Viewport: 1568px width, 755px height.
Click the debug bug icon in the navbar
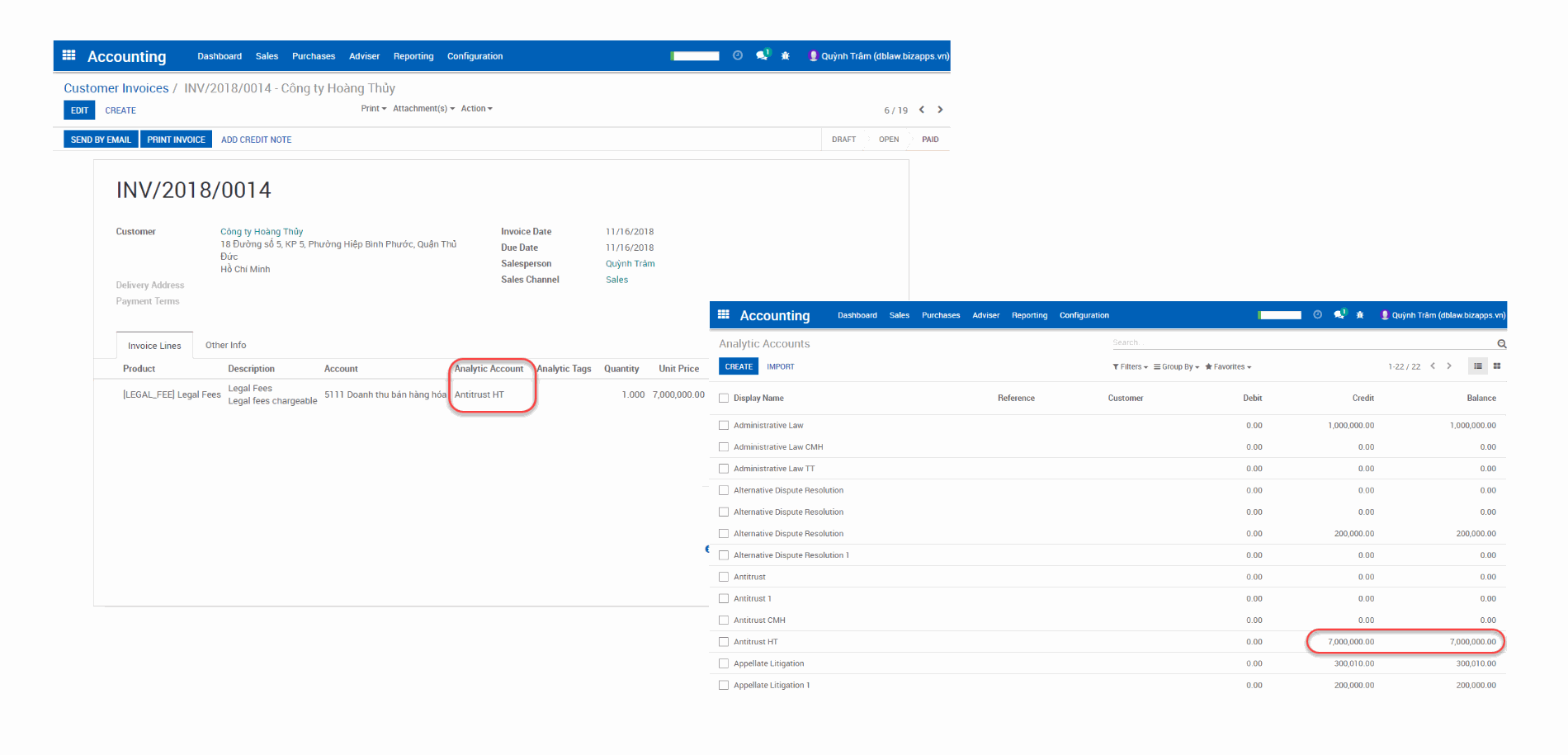[785, 56]
